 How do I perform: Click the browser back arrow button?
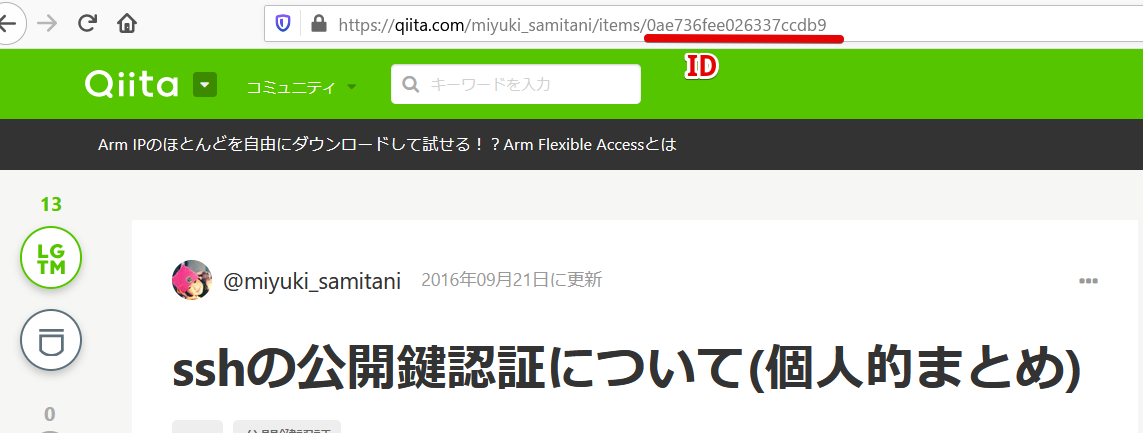[x=9, y=24]
